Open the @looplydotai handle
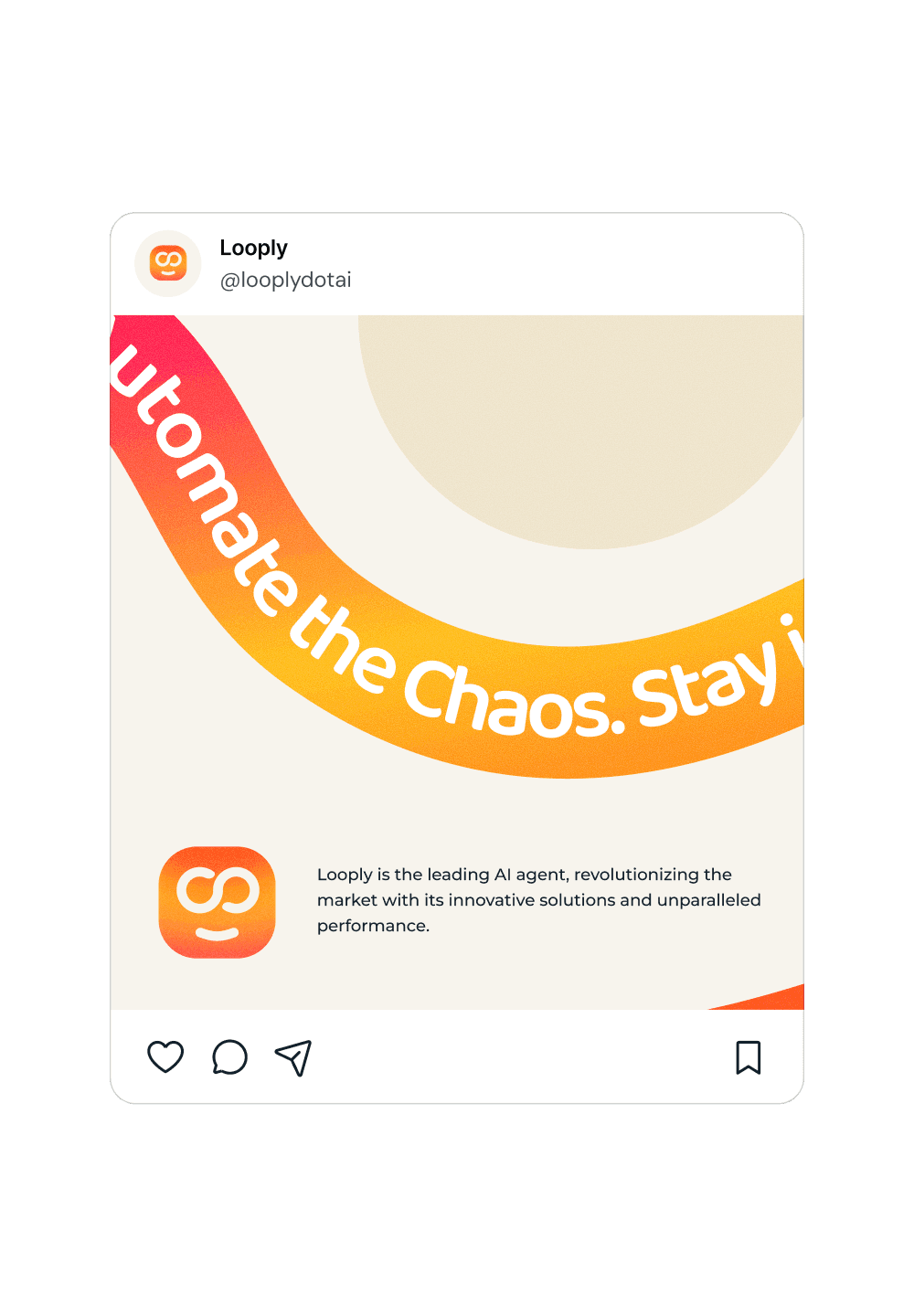 (285, 280)
